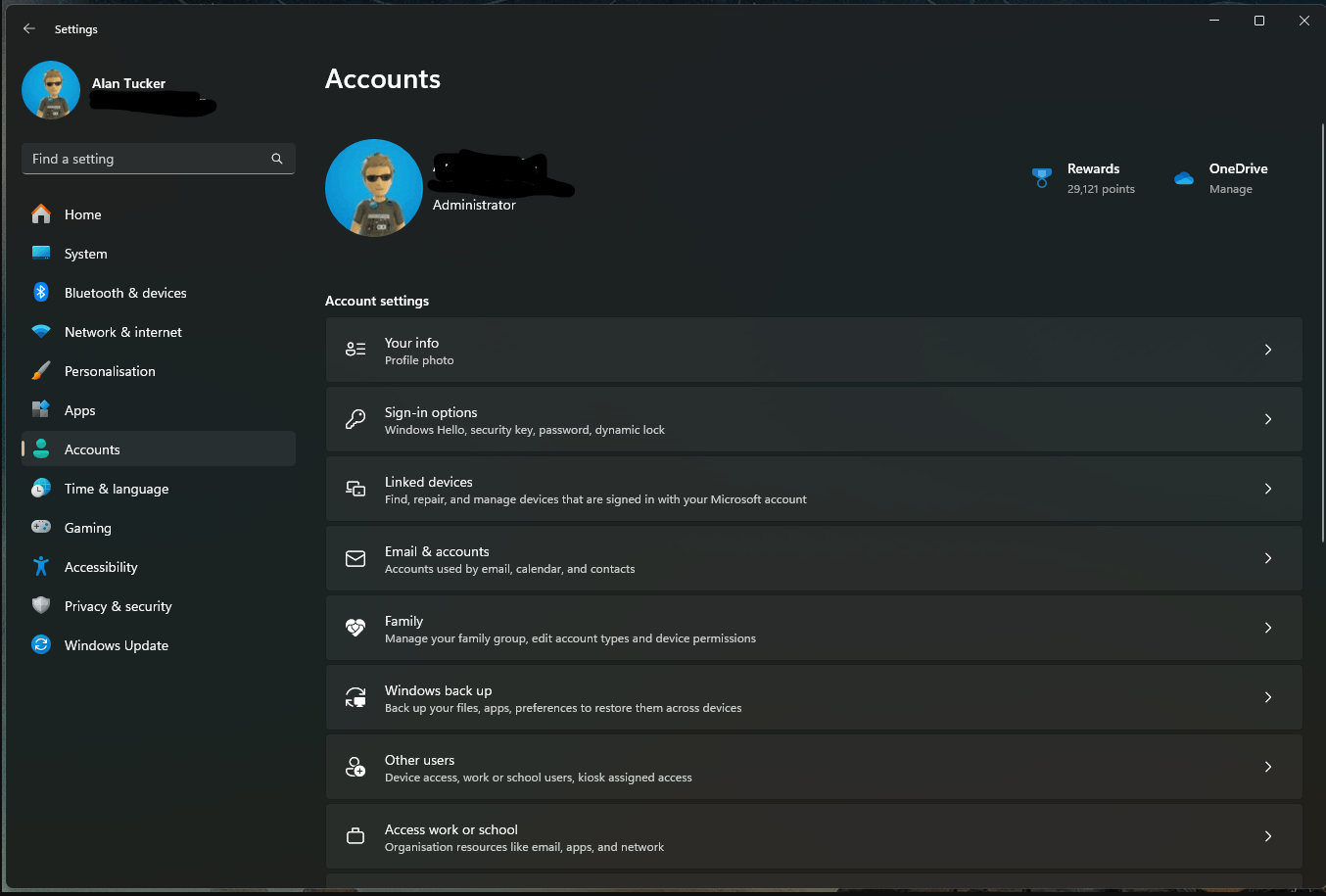
Task: Click the Gaming controller icon
Action: tap(41, 528)
